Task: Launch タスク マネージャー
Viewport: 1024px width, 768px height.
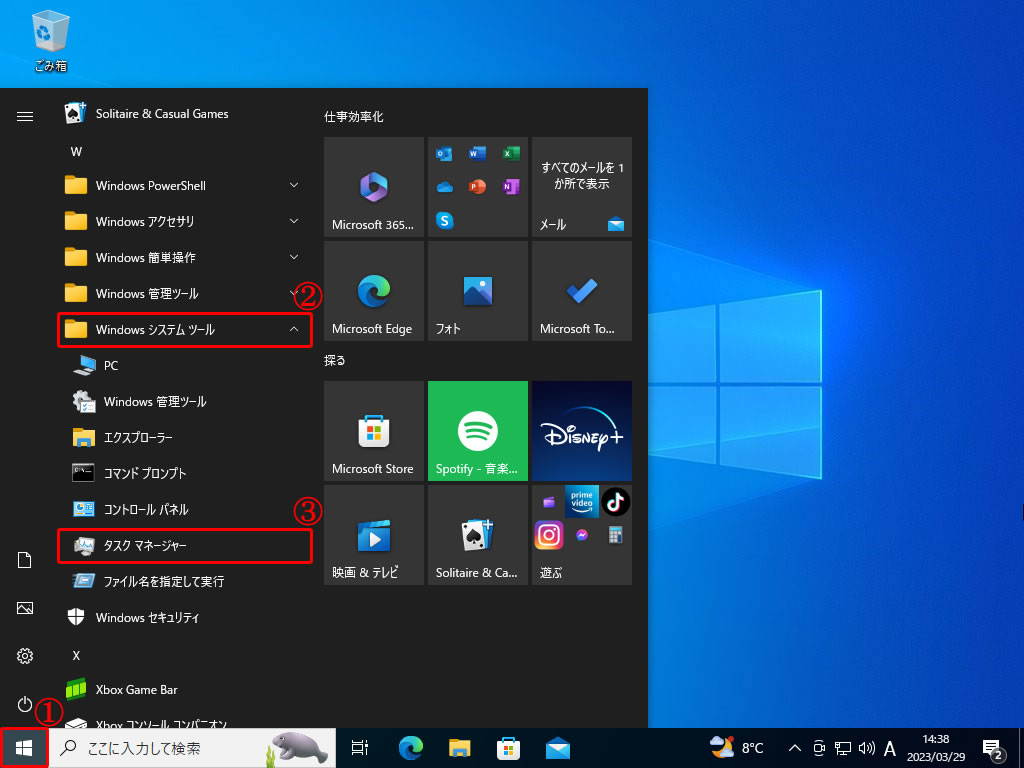Action: [x=185, y=545]
